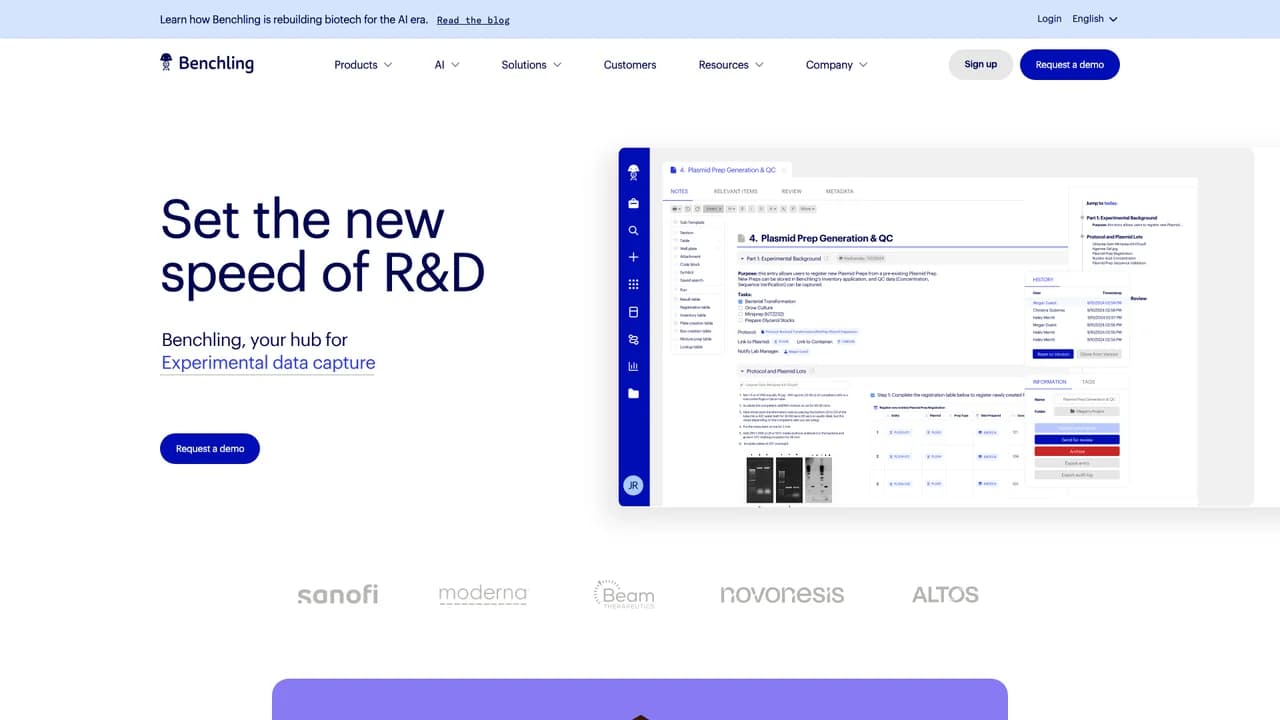Follow the Read the blog link

[473, 20]
